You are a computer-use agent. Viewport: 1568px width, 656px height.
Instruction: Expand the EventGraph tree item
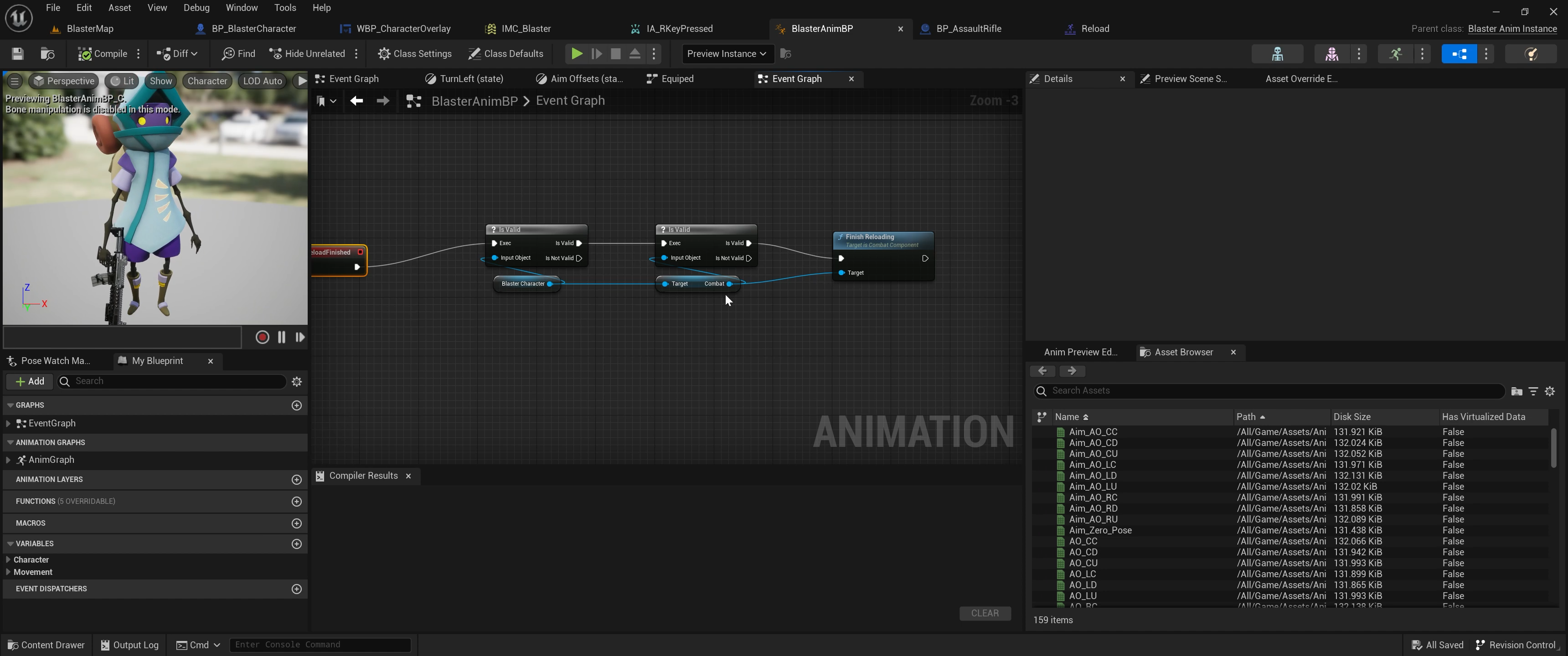(x=8, y=424)
